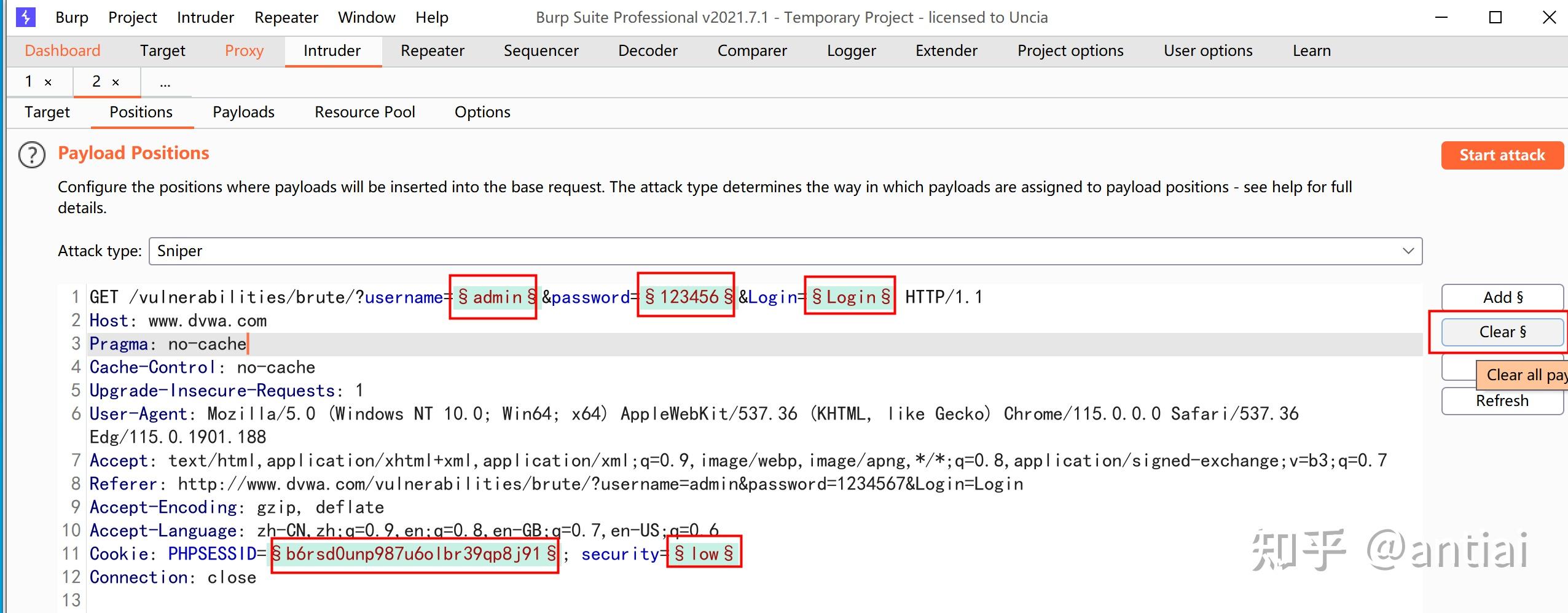1568x613 pixels.
Task: Open the Project menu
Action: click(132, 17)
